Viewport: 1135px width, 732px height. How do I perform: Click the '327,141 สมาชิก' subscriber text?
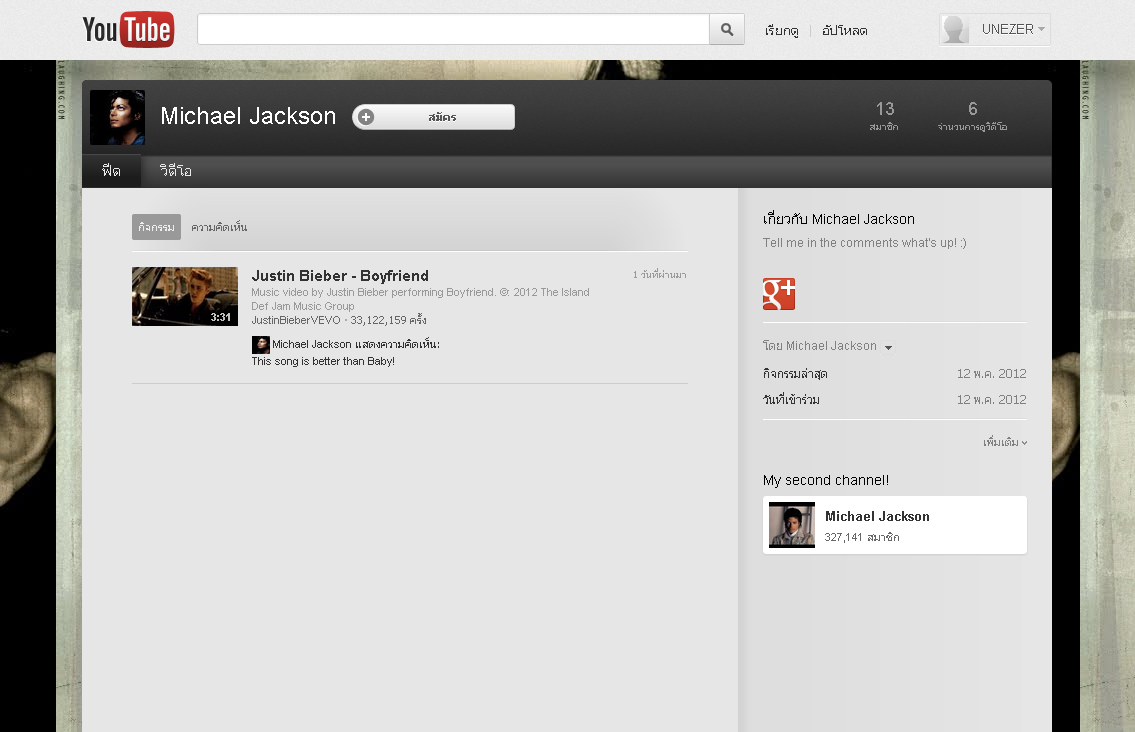tap(862, 537)
